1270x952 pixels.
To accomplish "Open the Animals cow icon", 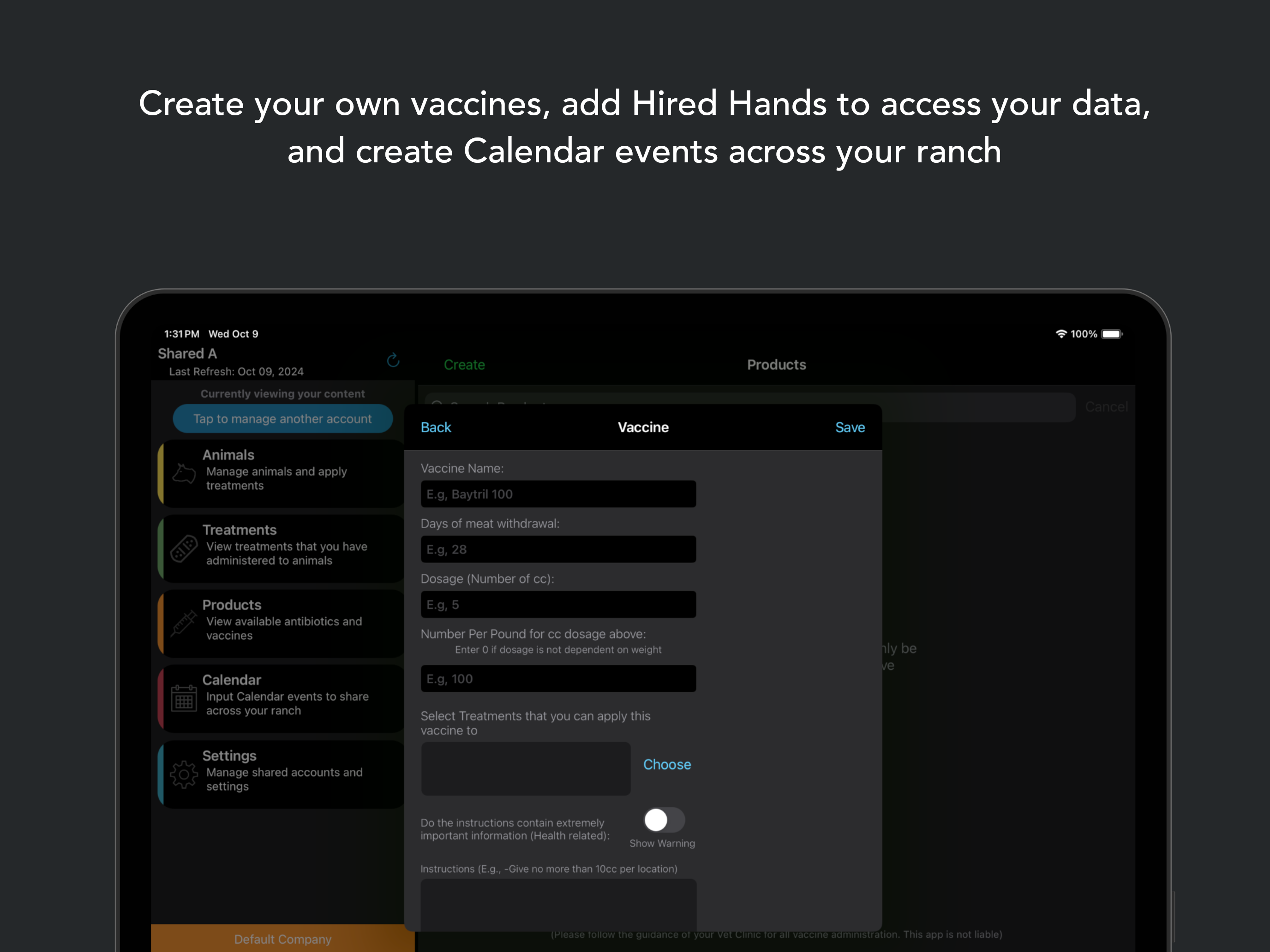I will (x=184, y=473).
